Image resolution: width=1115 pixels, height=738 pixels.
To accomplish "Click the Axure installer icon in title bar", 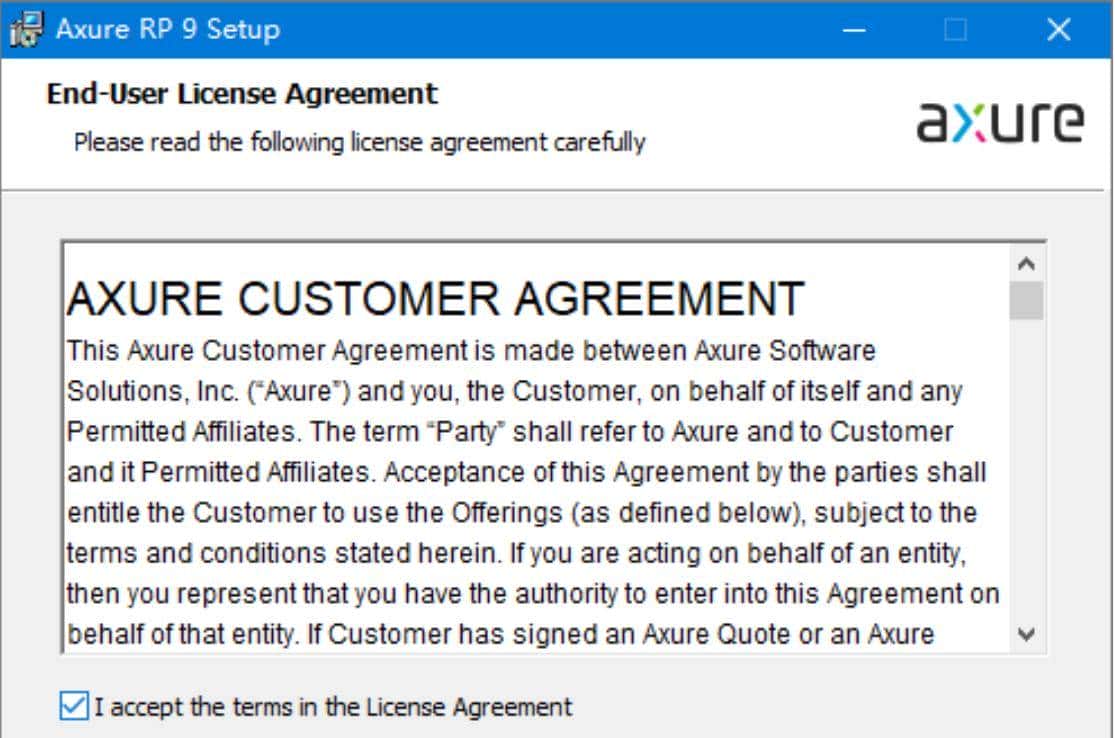I will click(x=26, y=29).
